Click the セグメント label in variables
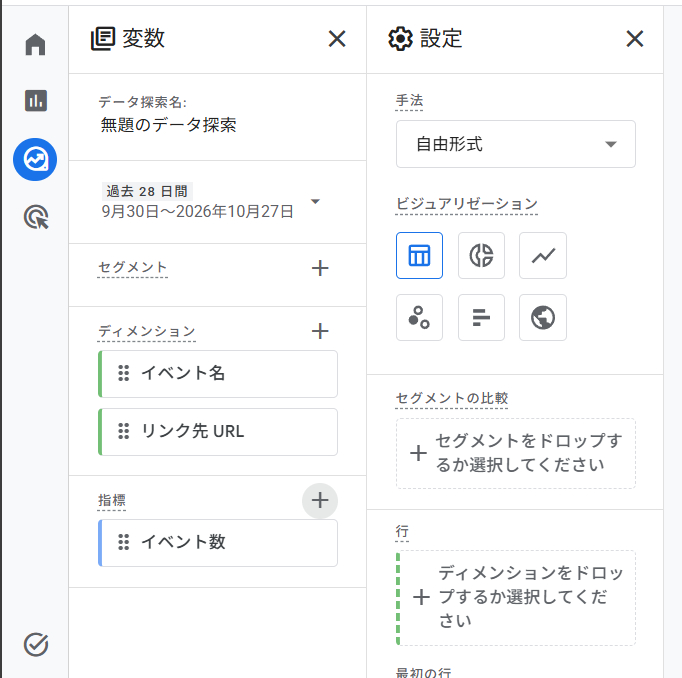Viewport: 682px width, 678px height. [133, 267]
